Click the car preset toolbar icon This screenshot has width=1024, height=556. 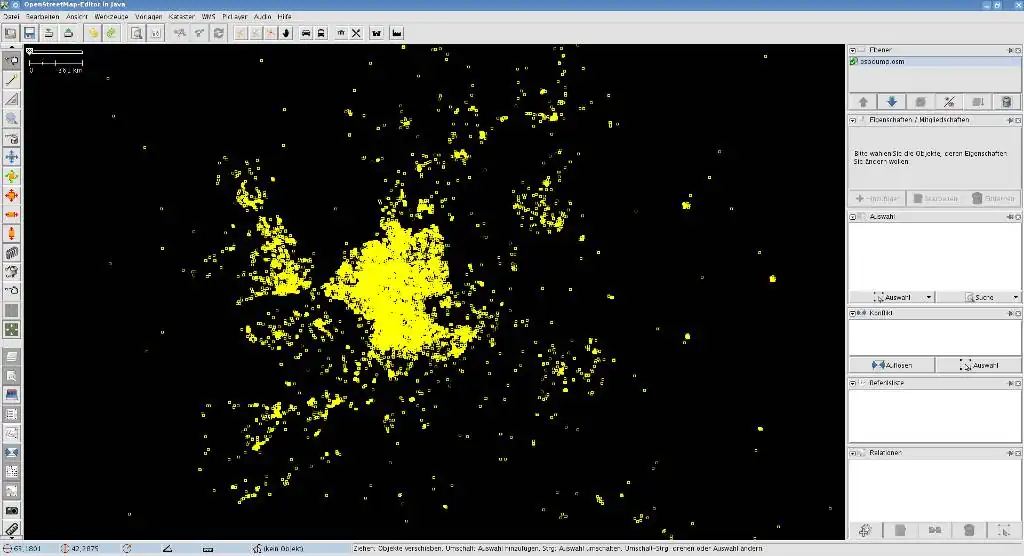[304, 33]
